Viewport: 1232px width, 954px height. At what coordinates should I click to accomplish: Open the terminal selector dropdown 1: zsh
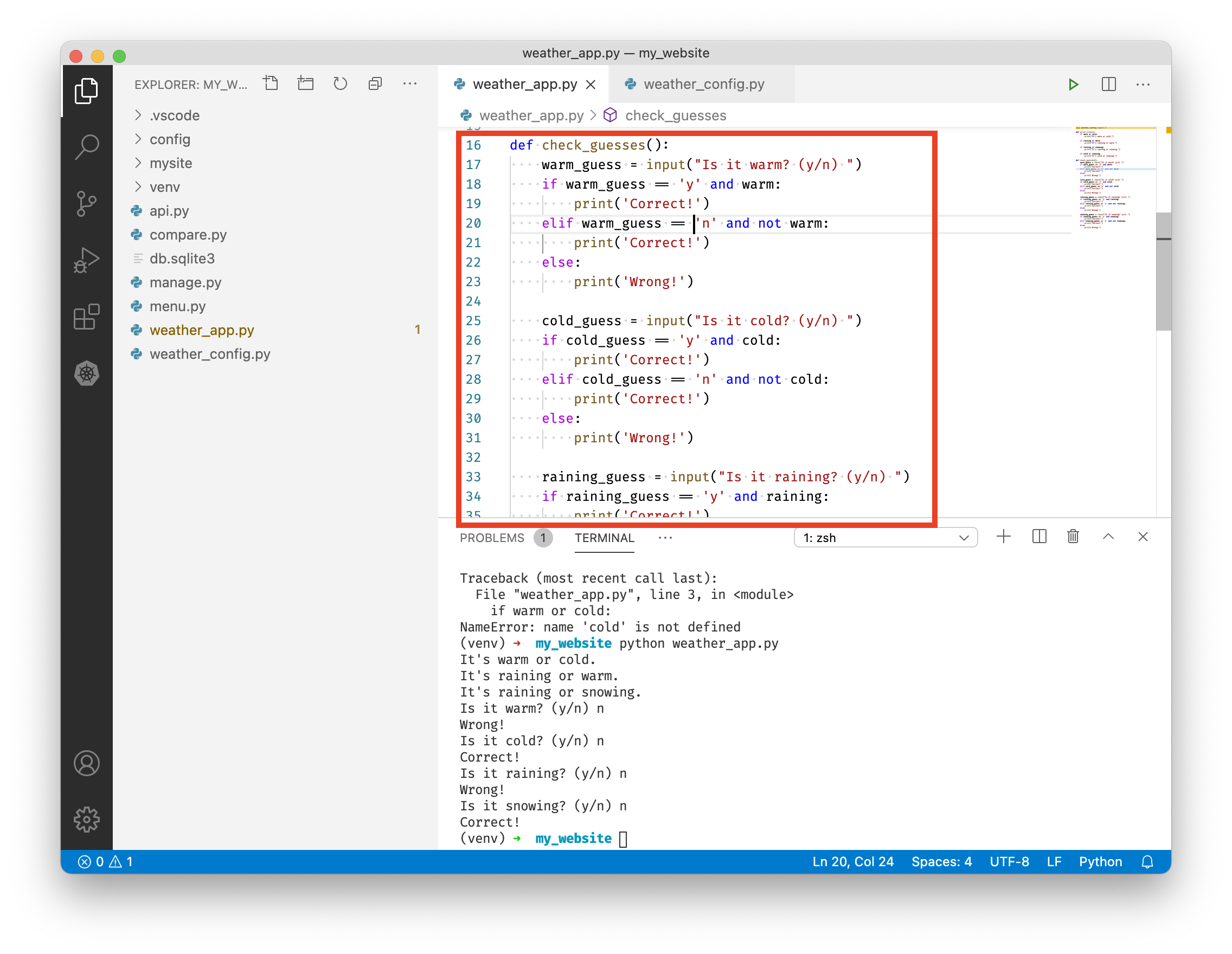pyautogui.click(x=885, y=538)
